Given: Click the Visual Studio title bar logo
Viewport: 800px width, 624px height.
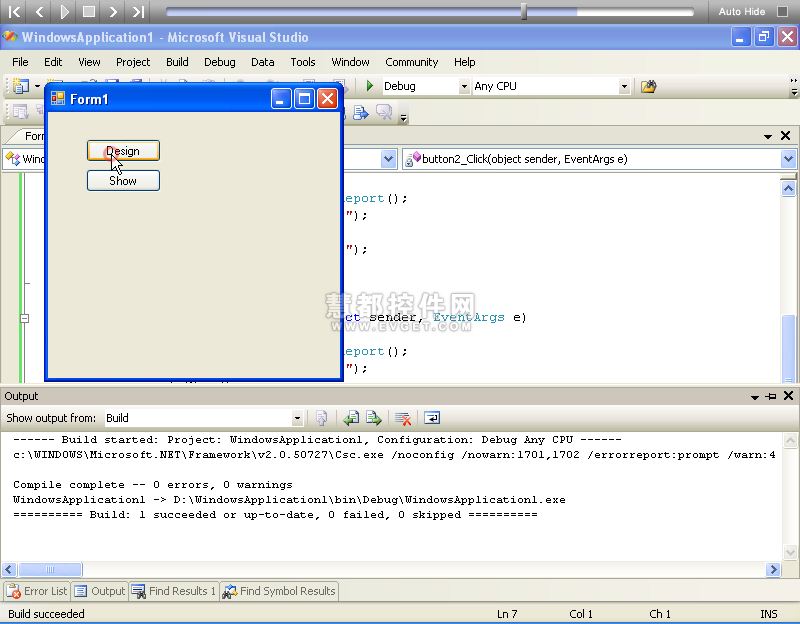Looking at the screenshot, I should pos(9,37).
